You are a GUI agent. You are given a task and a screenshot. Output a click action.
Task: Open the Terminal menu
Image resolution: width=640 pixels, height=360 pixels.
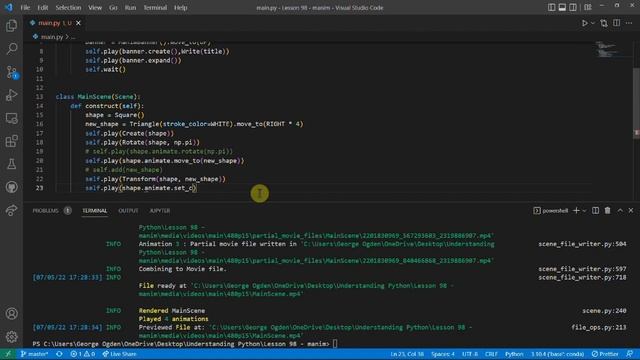click(155, 7)
